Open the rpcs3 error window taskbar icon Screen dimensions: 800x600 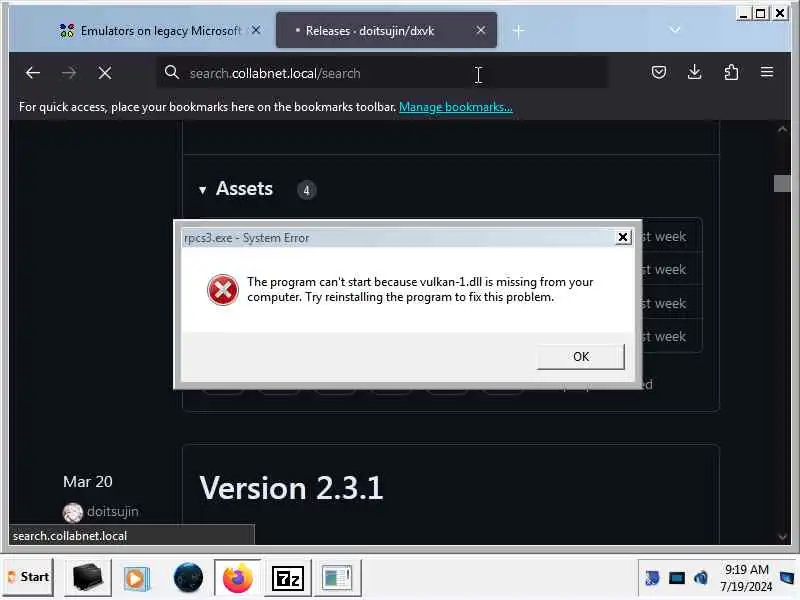pos(337,578)
